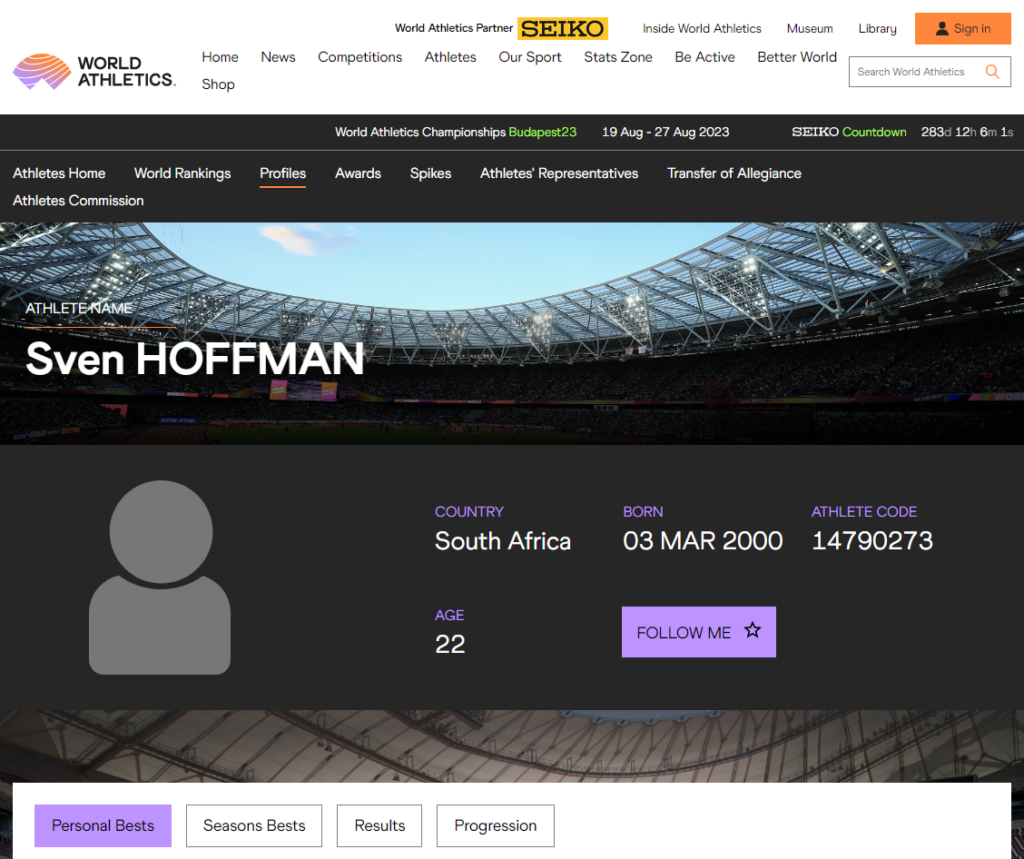This screenshot has width=1024, height=859.
Task: Click the athlete placeholder avatar
Action: coord(160,577)
